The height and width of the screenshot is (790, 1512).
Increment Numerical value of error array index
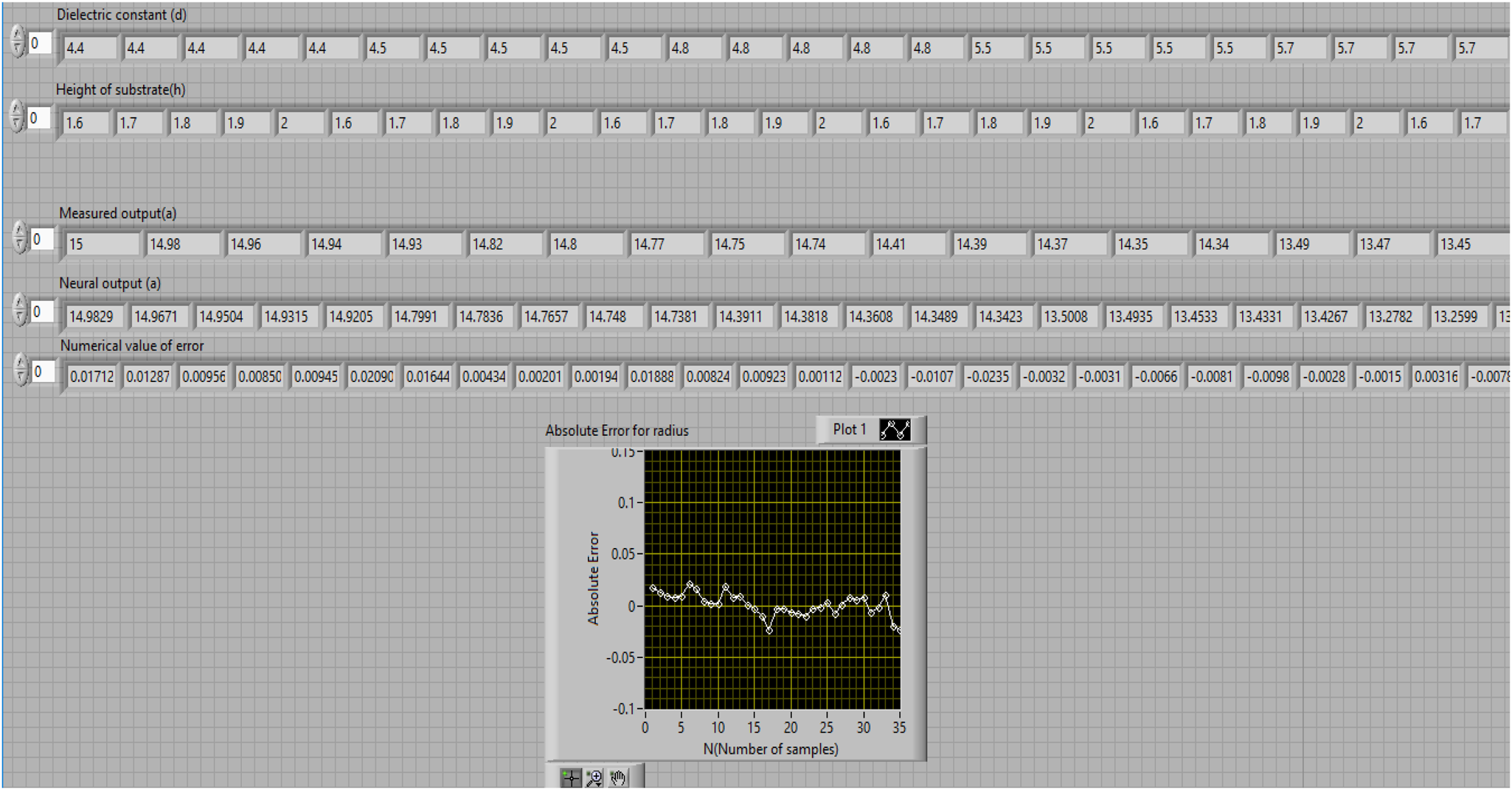coord(21,364)
